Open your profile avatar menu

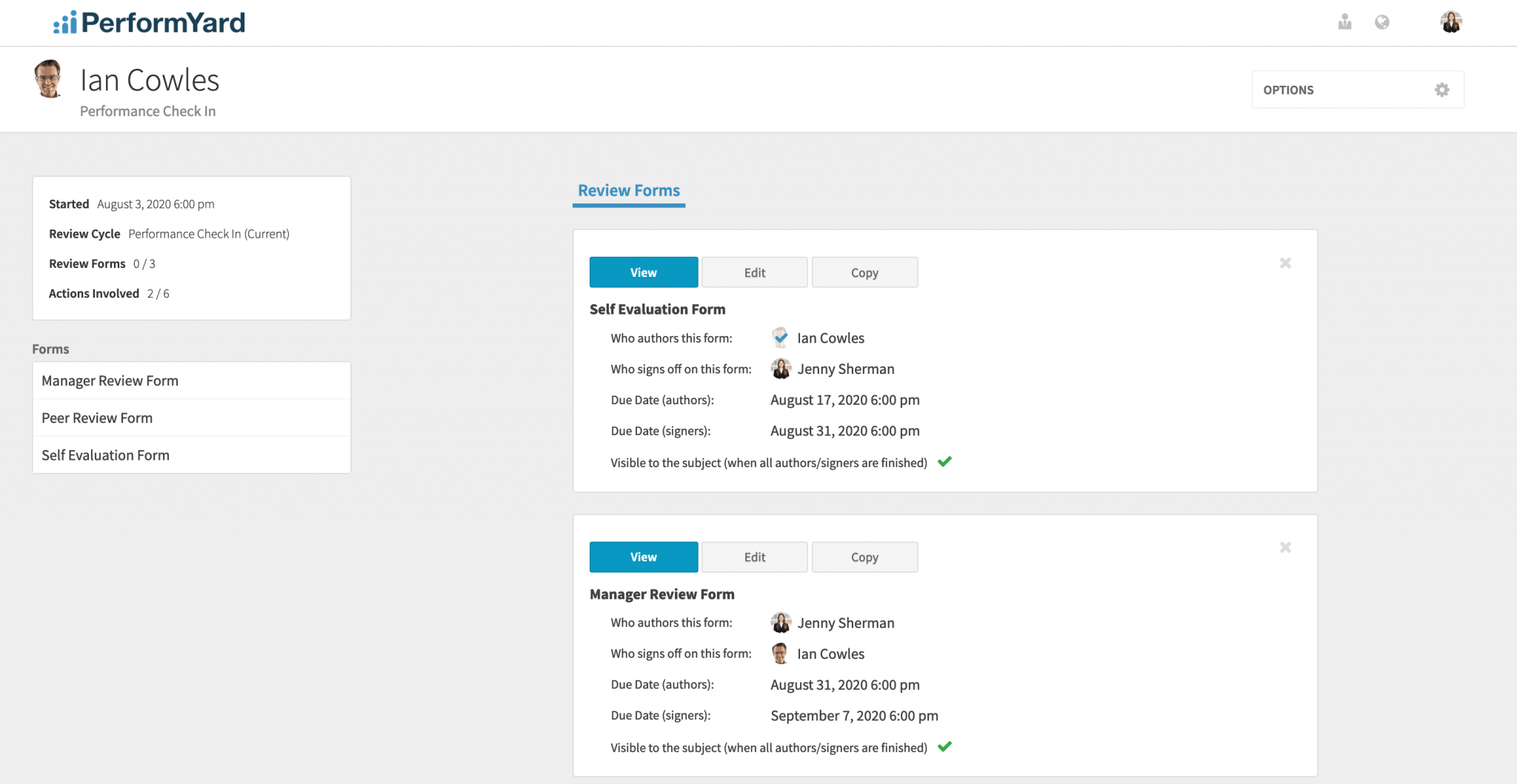[x=1450, y=22]
